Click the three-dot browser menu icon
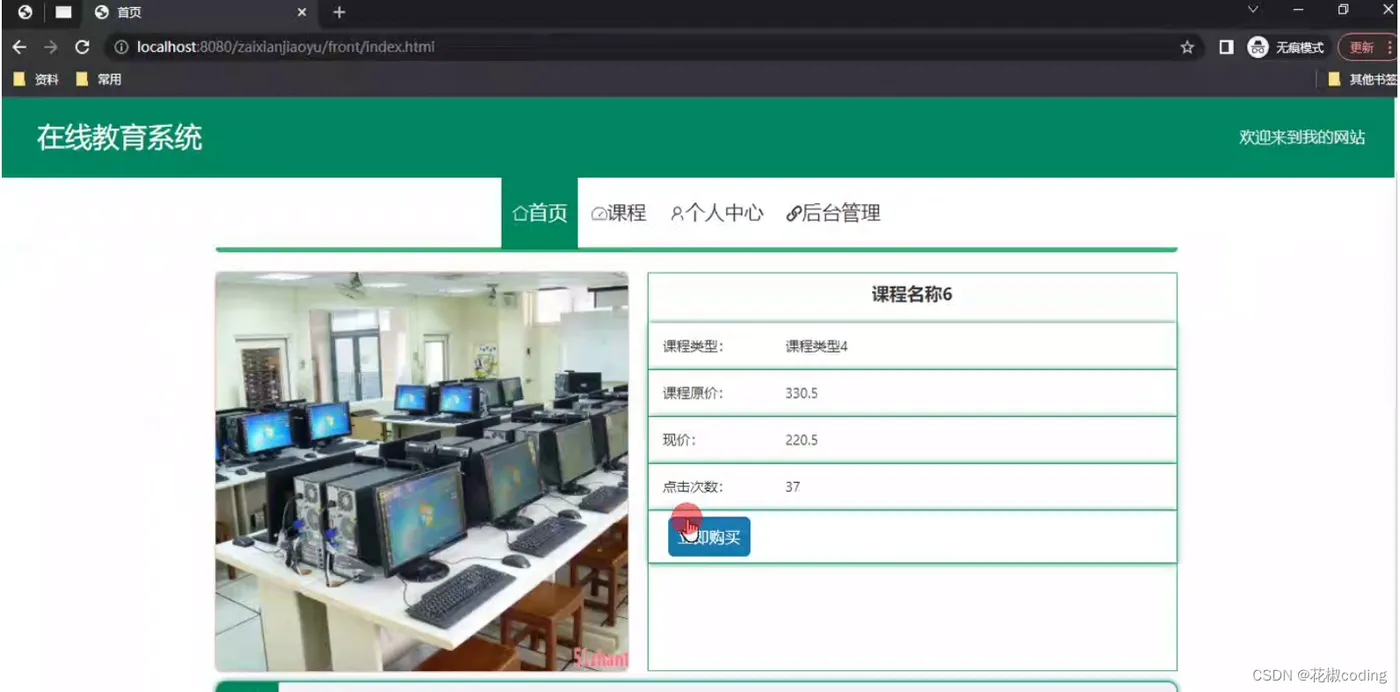This screenshot has width=1400, height=692. pos(1390,47)
